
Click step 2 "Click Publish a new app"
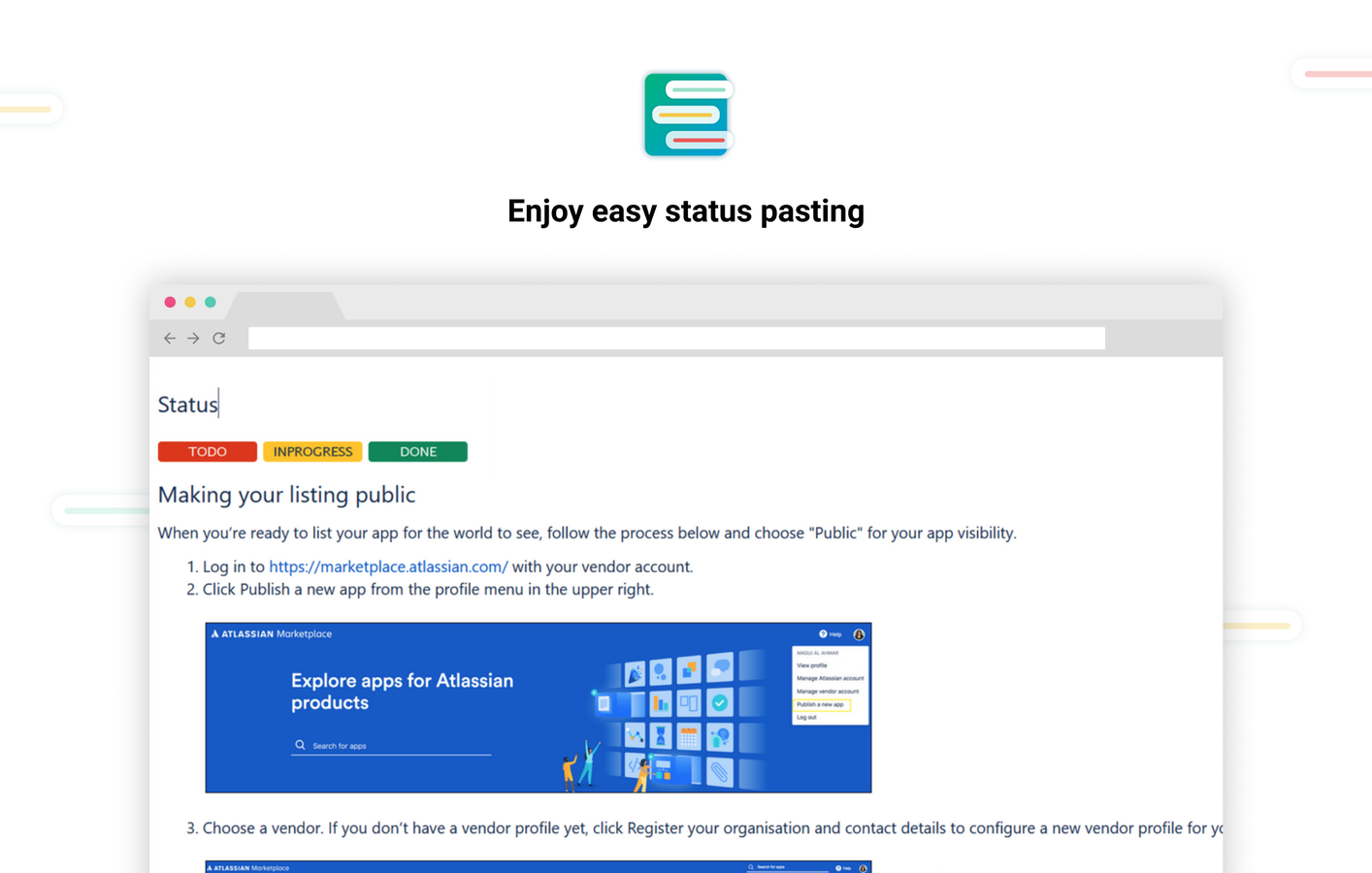pos(428,590)
